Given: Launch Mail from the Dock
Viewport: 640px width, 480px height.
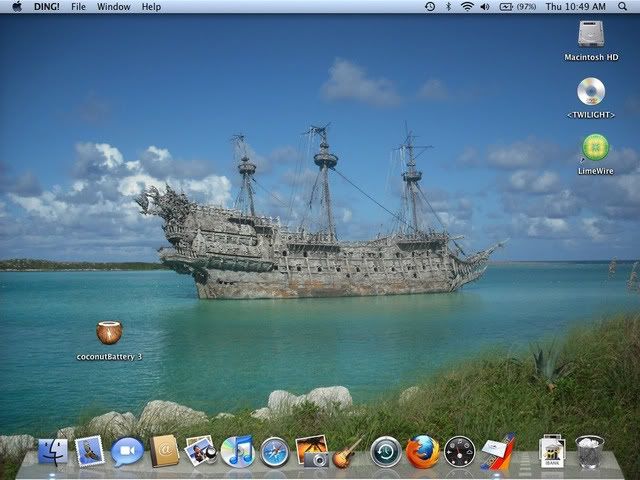Looking at the screenshot, I should (89, 451).
